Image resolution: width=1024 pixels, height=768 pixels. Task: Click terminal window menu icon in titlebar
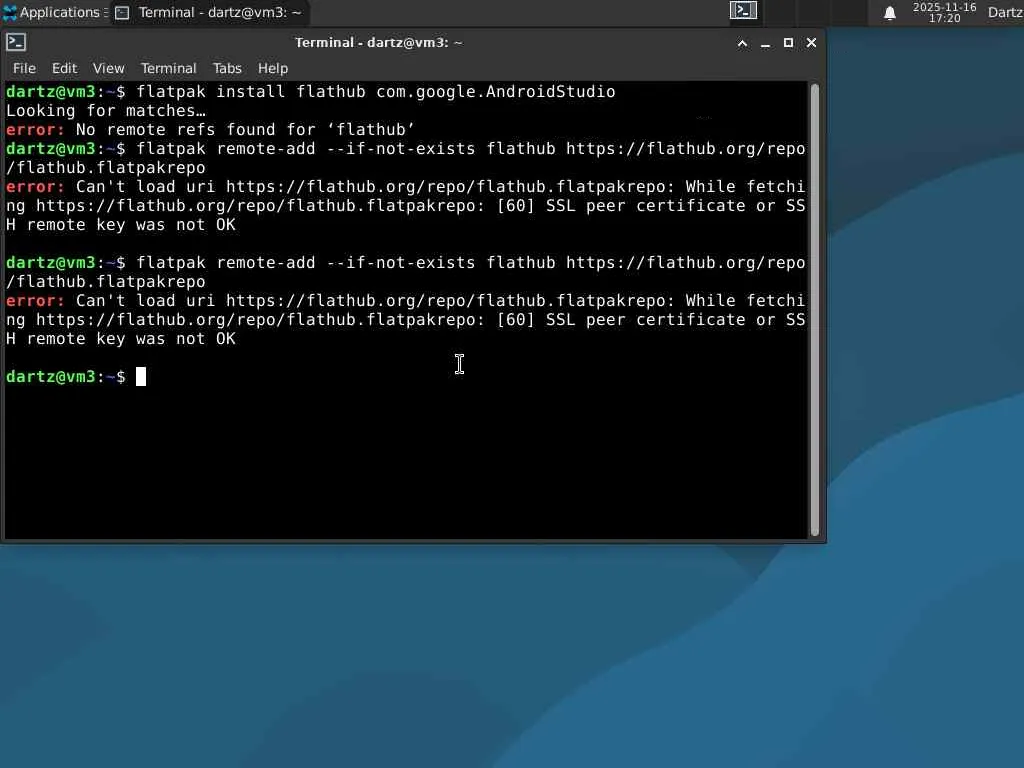(16, 42)
